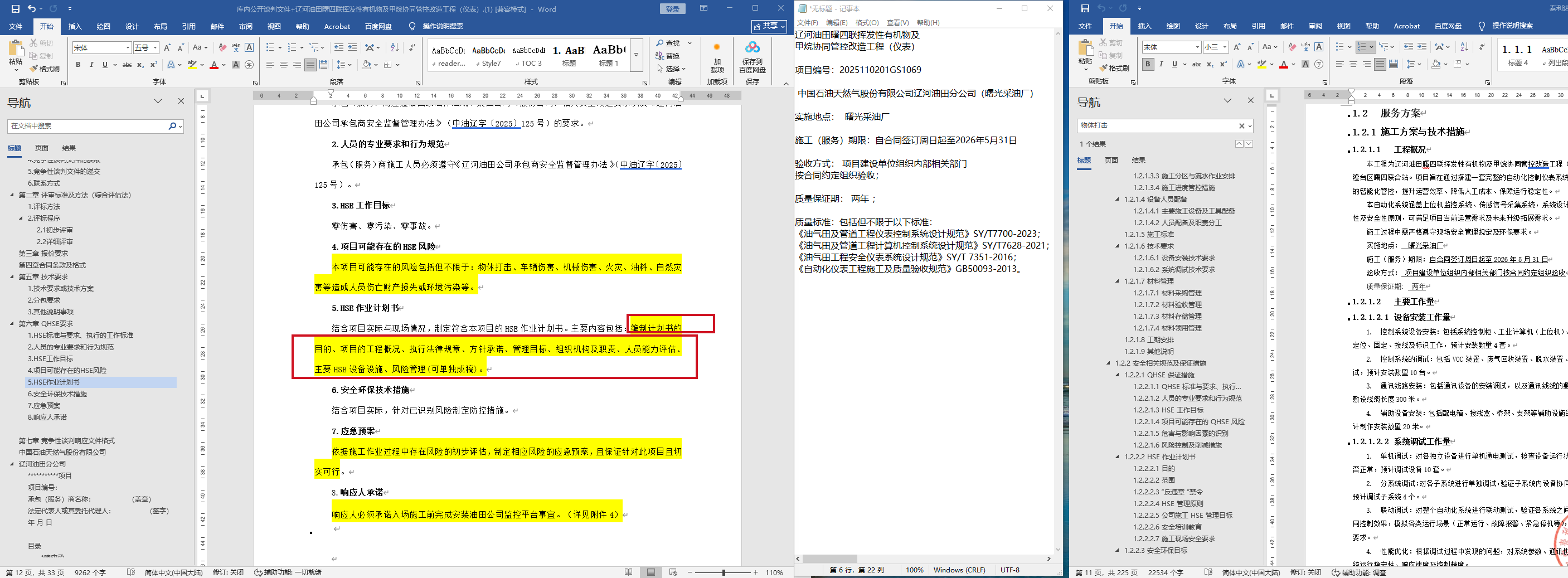Toggle character shading A in the left Word window
Screen dimensions: 1568x578
pos(236,65)
